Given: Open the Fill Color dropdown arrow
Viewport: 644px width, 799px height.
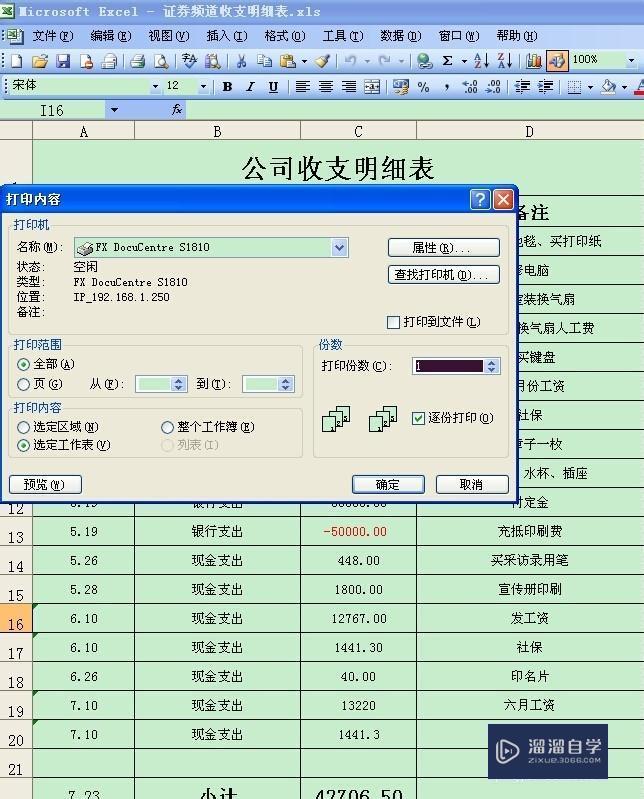Looking at the screenshot, I should tap(625, 87).
